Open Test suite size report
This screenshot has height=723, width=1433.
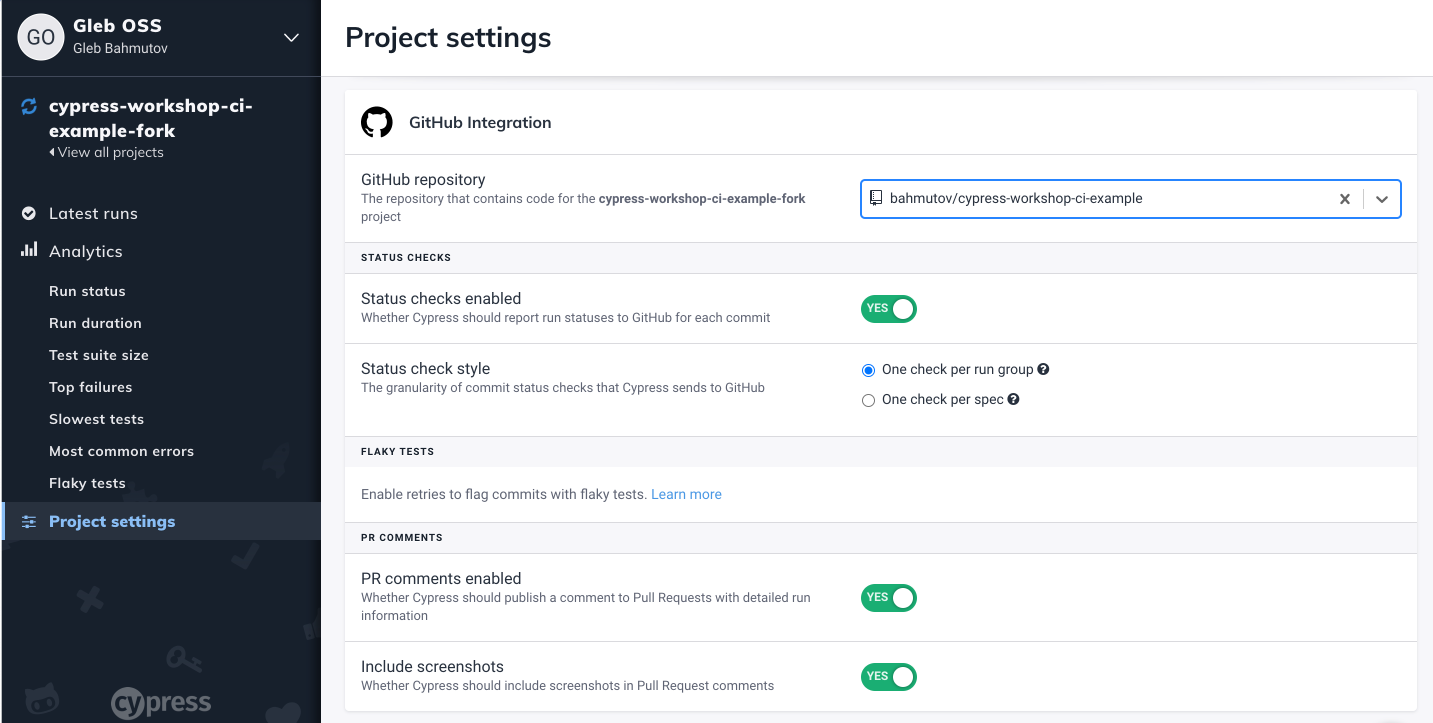tap(98, 355)
